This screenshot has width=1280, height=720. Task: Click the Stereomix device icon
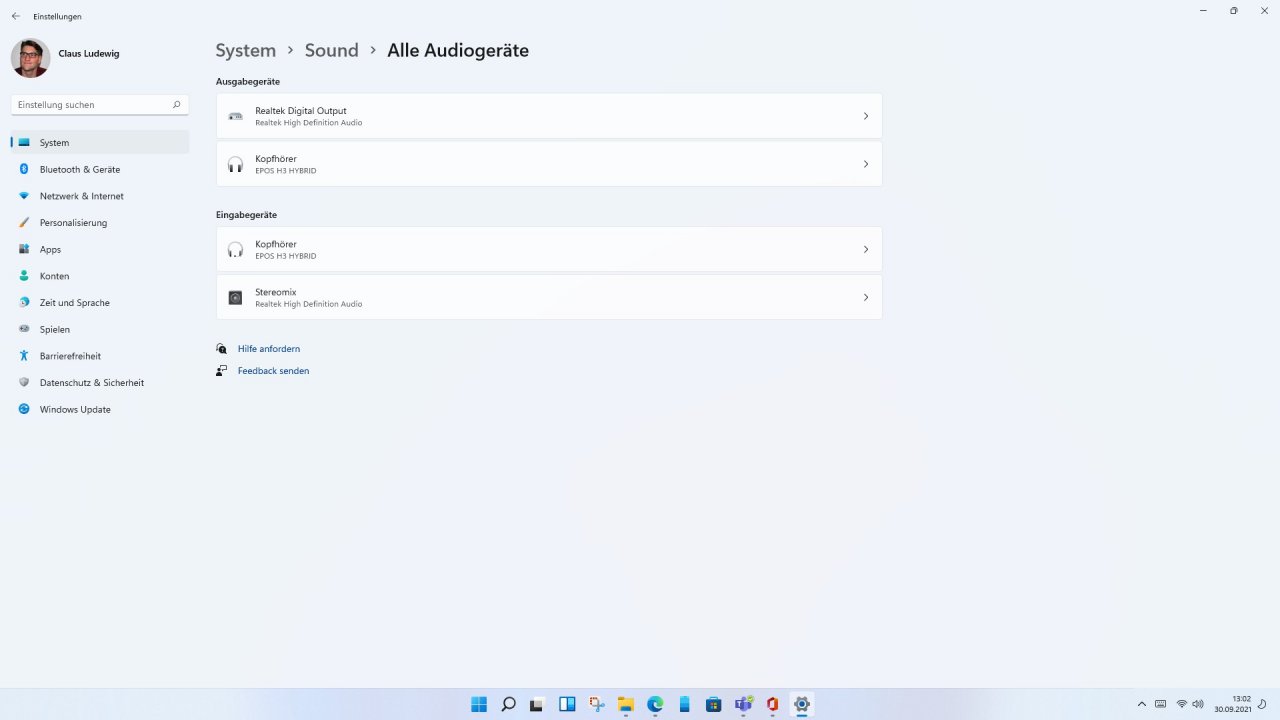click(235, 297)
